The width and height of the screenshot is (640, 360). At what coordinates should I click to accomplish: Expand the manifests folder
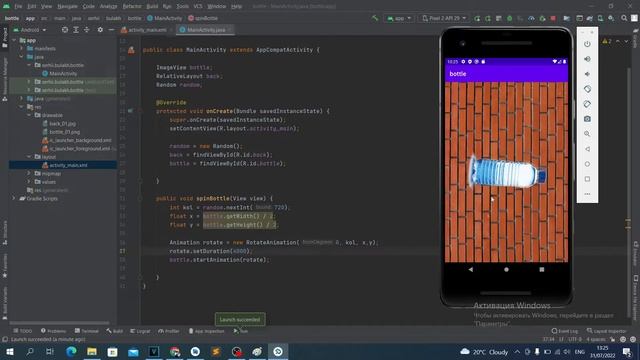(x=22, y=49)
